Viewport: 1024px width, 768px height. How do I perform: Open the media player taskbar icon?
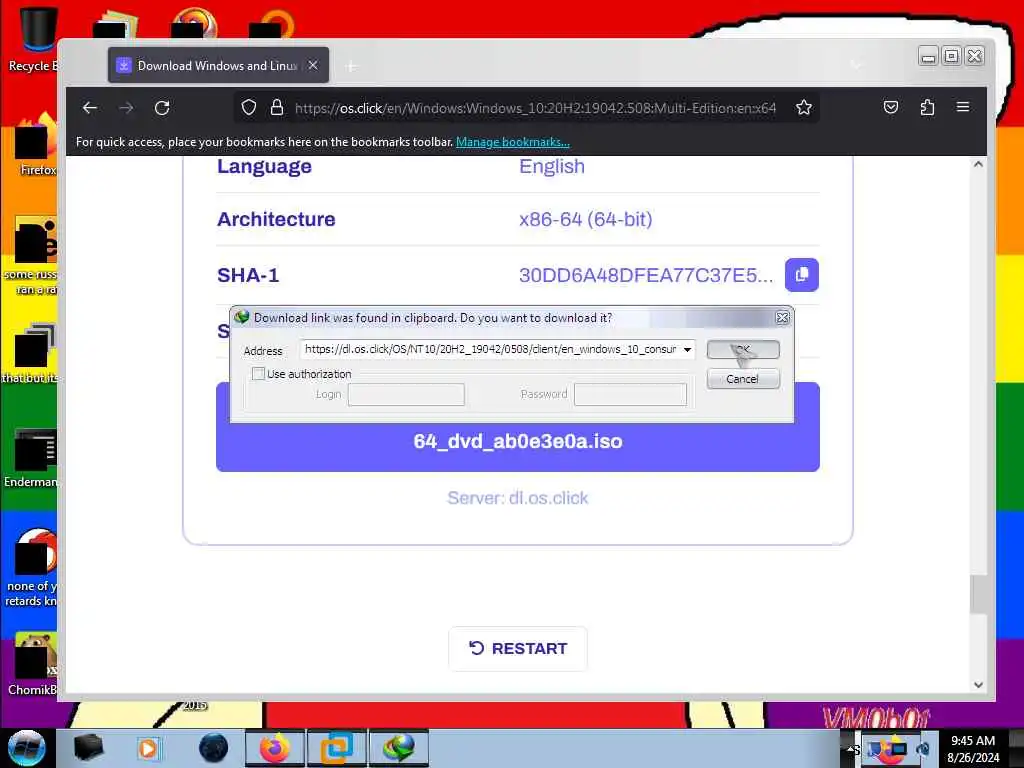tap(150, 748)
